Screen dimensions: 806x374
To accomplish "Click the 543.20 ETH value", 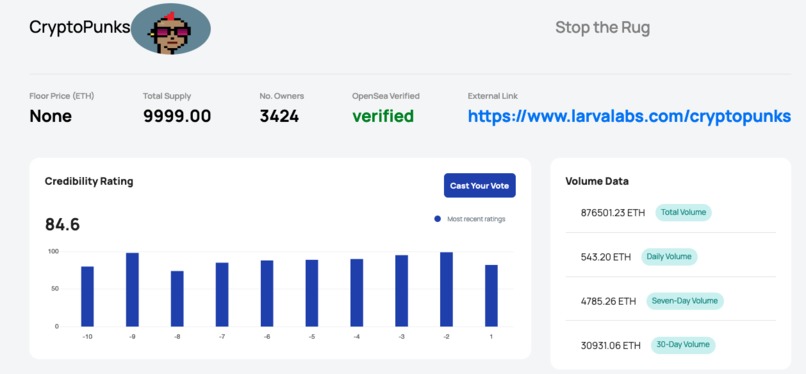I will click(x=606, y=257).
